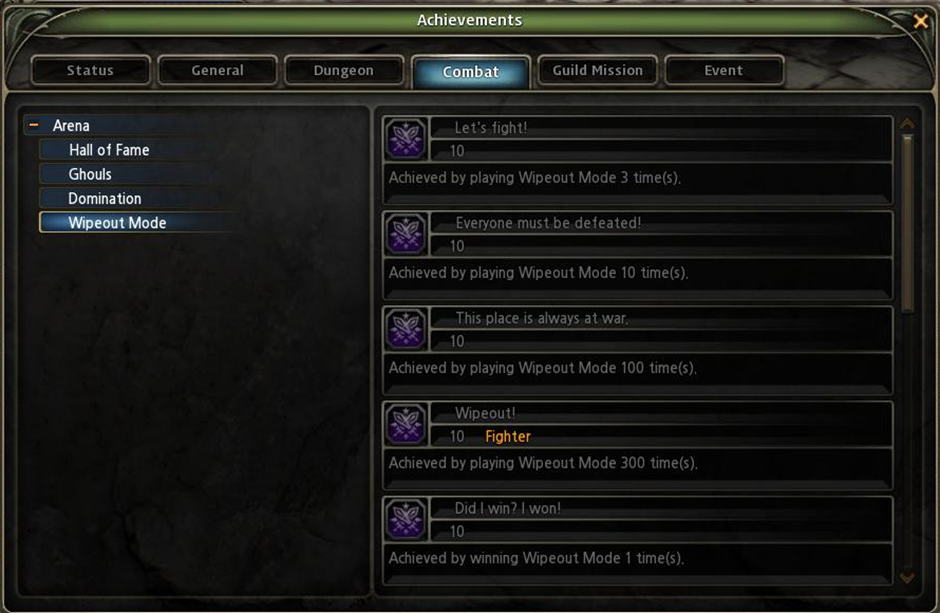Click the scroll down arrow of achievement list
Image resolution: width=940 pixels, height=613 pixels.
coord(907,578)
